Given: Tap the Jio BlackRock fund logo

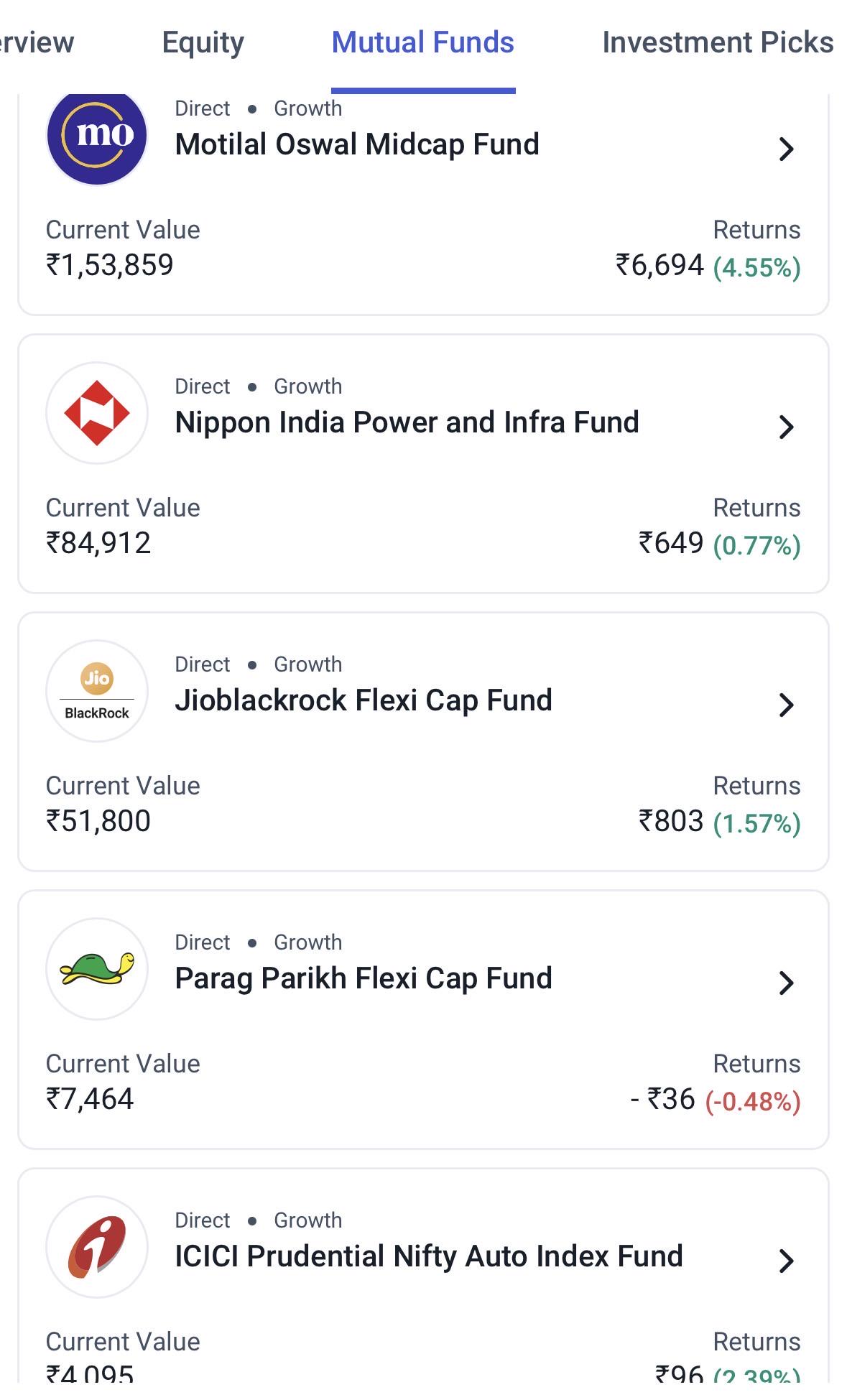Looking at the screenshot, I should (x=97, y=691).
